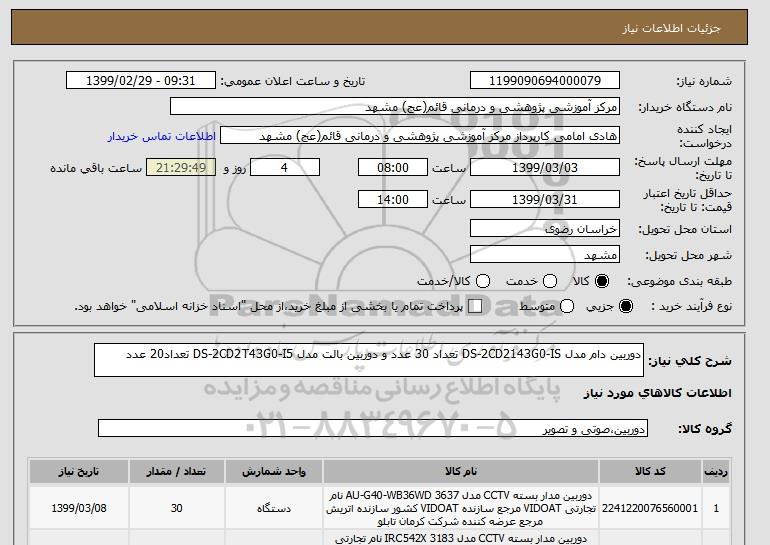Click the شماره نیاز label

tap(704, 82)
